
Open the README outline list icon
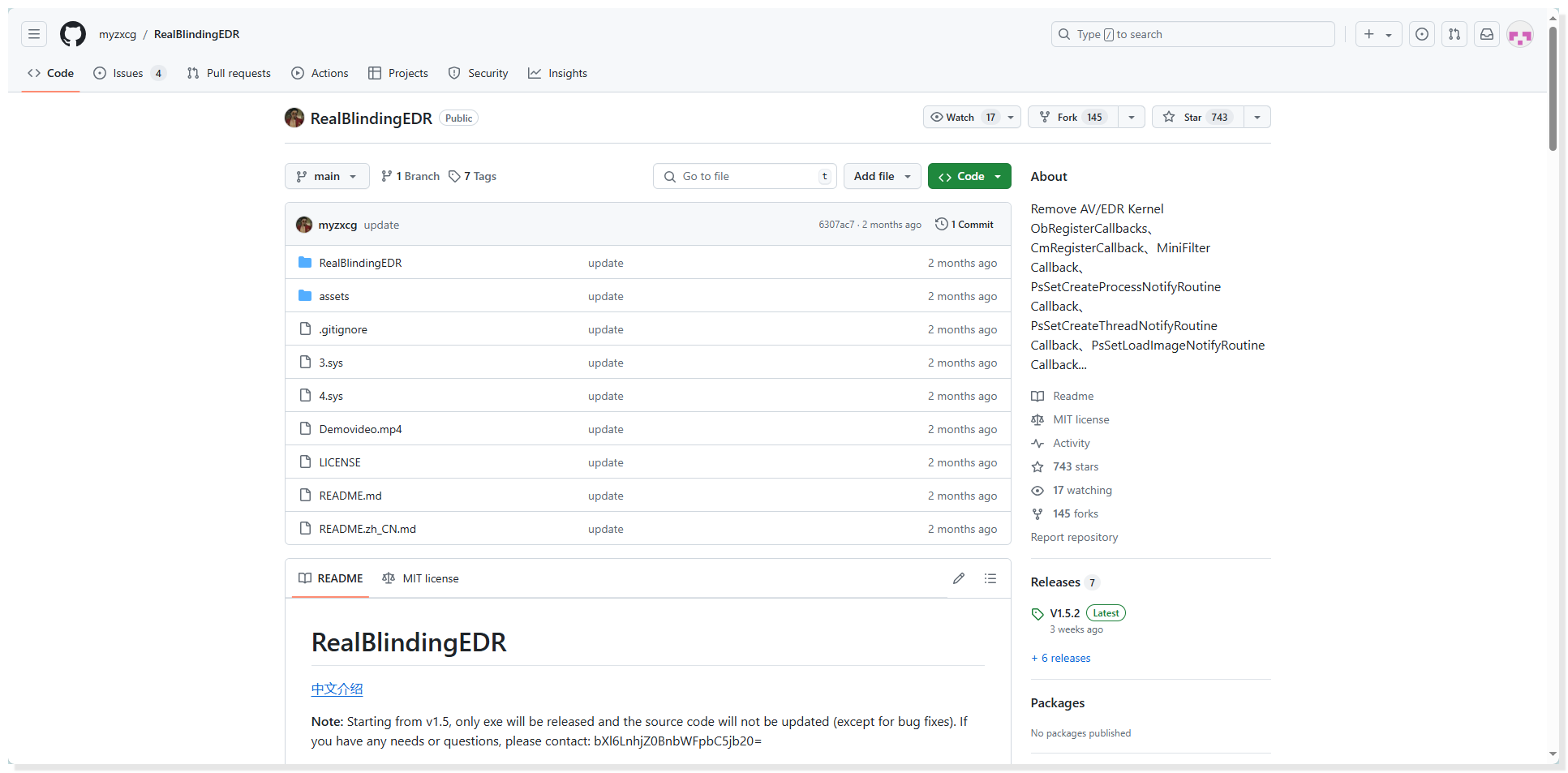point(990,578)
